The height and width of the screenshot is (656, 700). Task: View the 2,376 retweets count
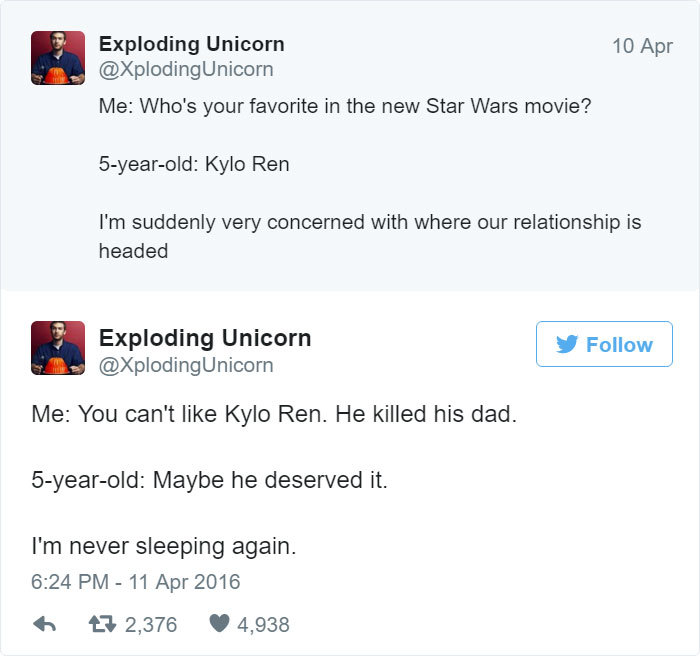151,624
